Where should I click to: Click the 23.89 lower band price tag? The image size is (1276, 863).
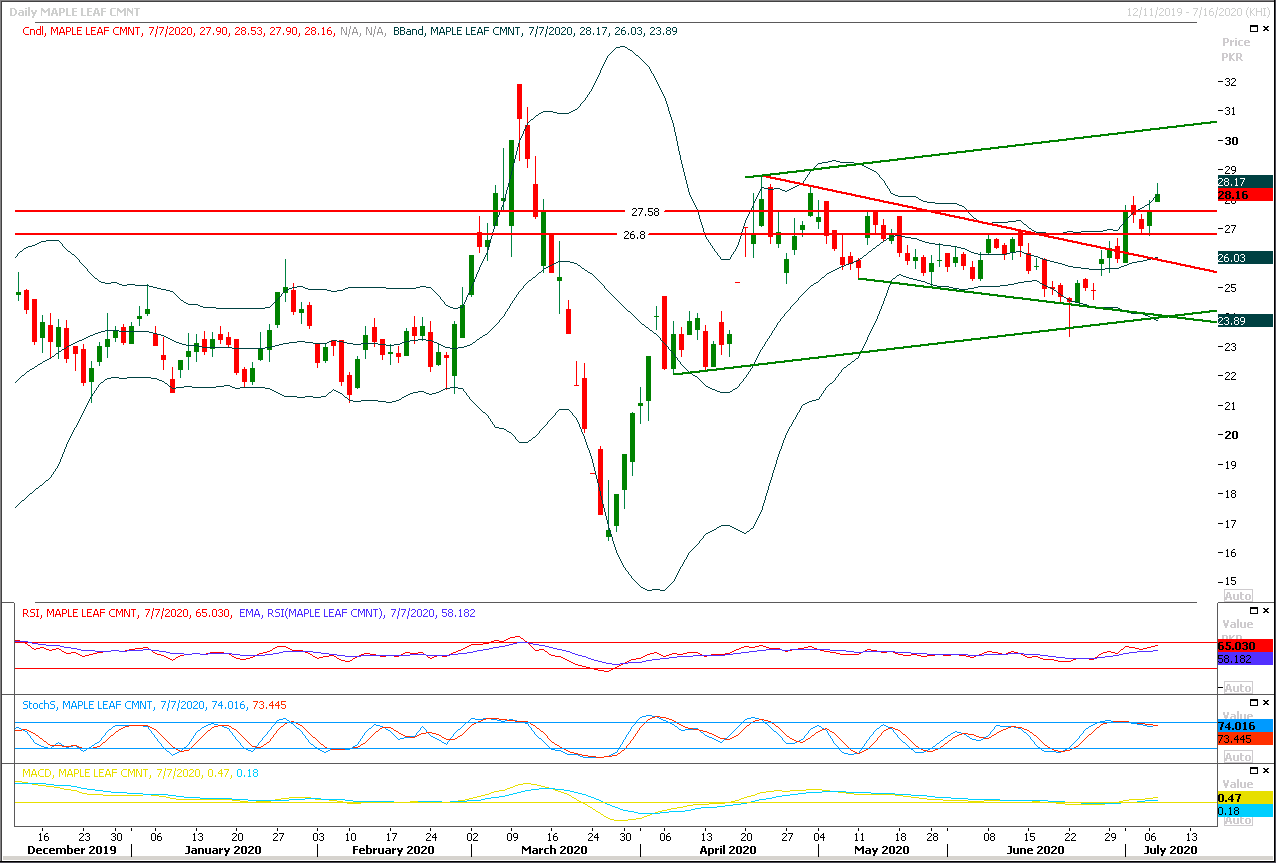click(x=1244, y=320)
